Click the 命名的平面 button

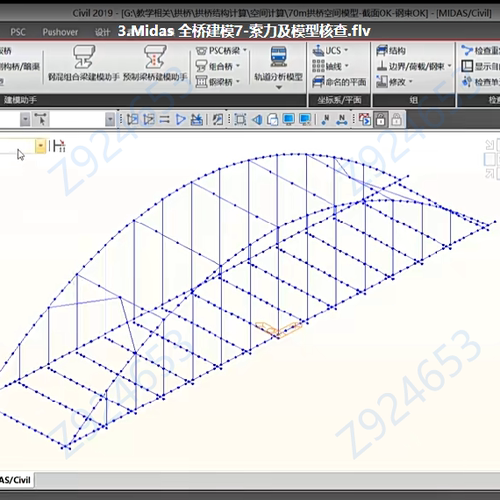(339, 82)
